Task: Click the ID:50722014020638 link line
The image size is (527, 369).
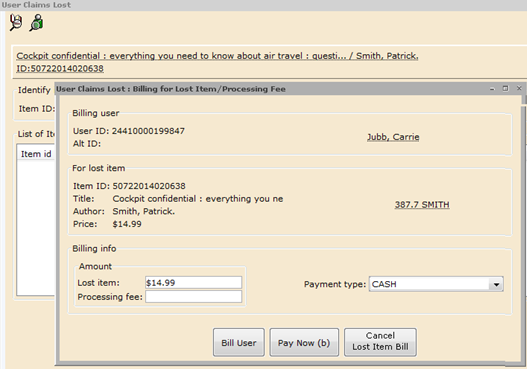Action: click(60, 69)
